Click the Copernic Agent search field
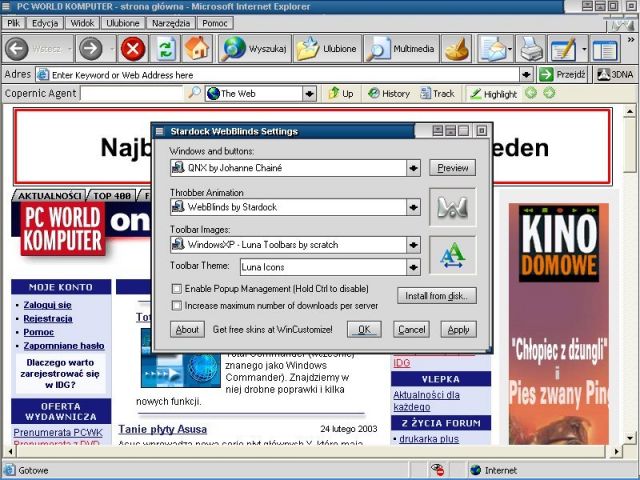Screen dimensions: 640x480 132,93
